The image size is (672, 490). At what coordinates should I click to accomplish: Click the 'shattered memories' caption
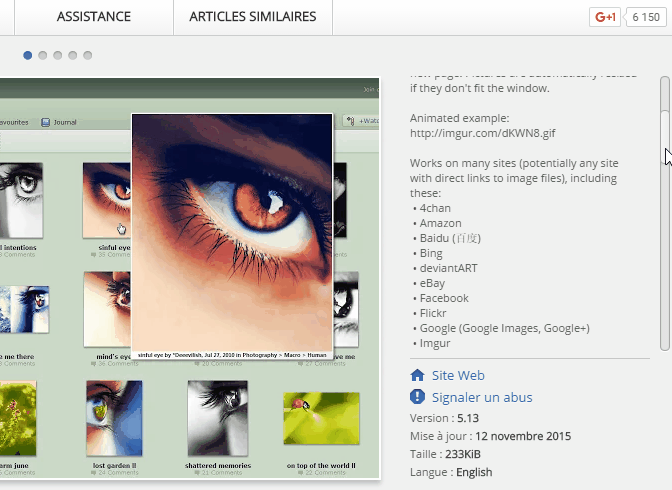218,466
